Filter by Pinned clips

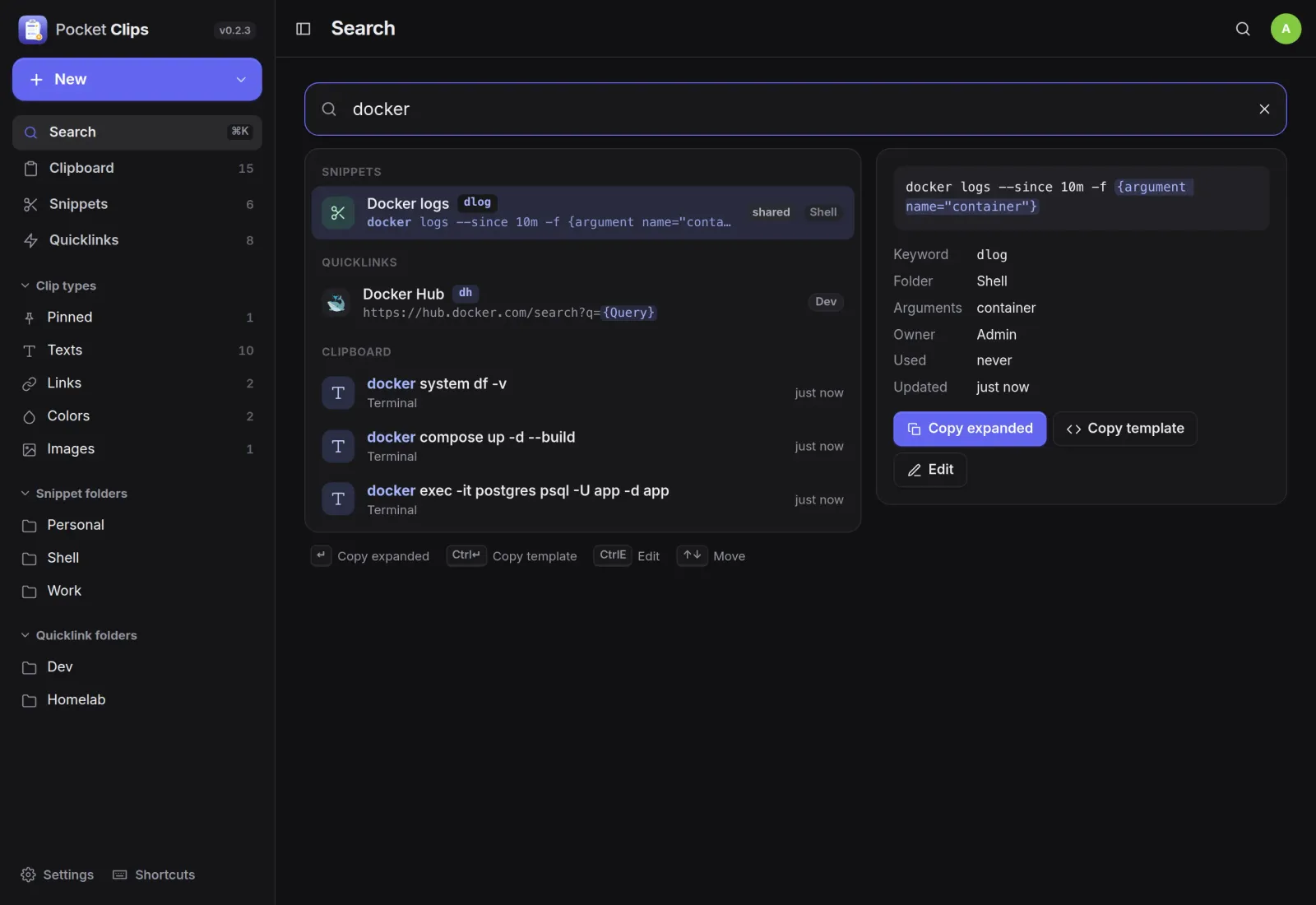tap(137, 318)
